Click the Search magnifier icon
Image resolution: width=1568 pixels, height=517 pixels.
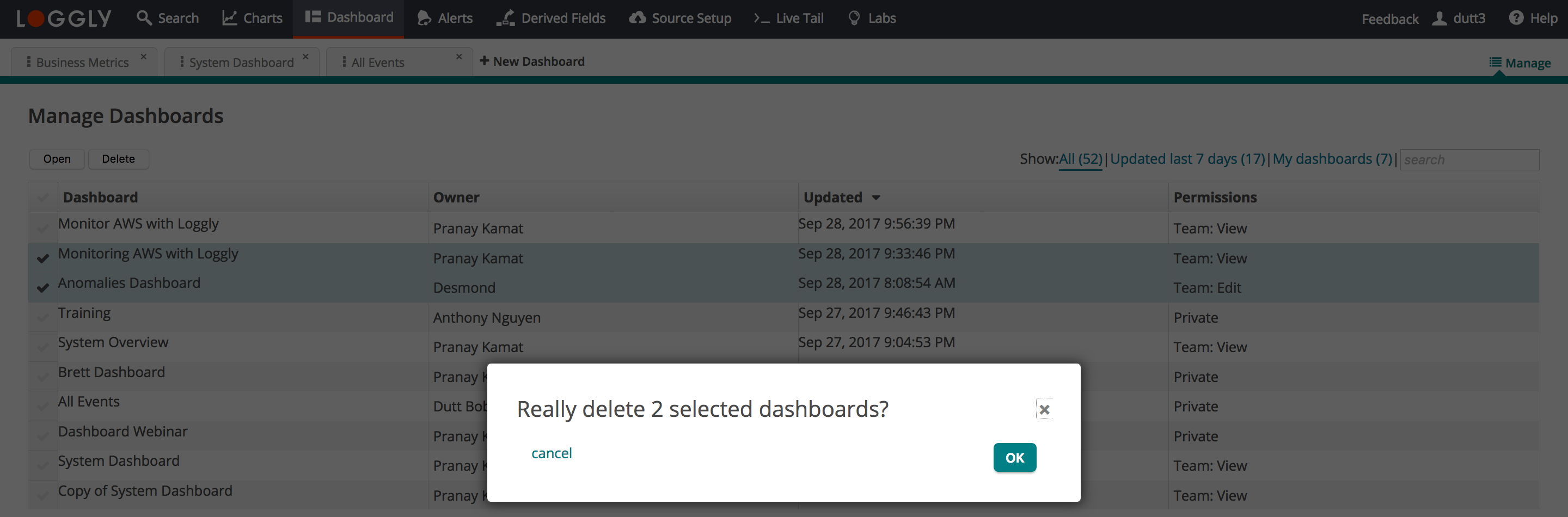[x=144, y=17]
